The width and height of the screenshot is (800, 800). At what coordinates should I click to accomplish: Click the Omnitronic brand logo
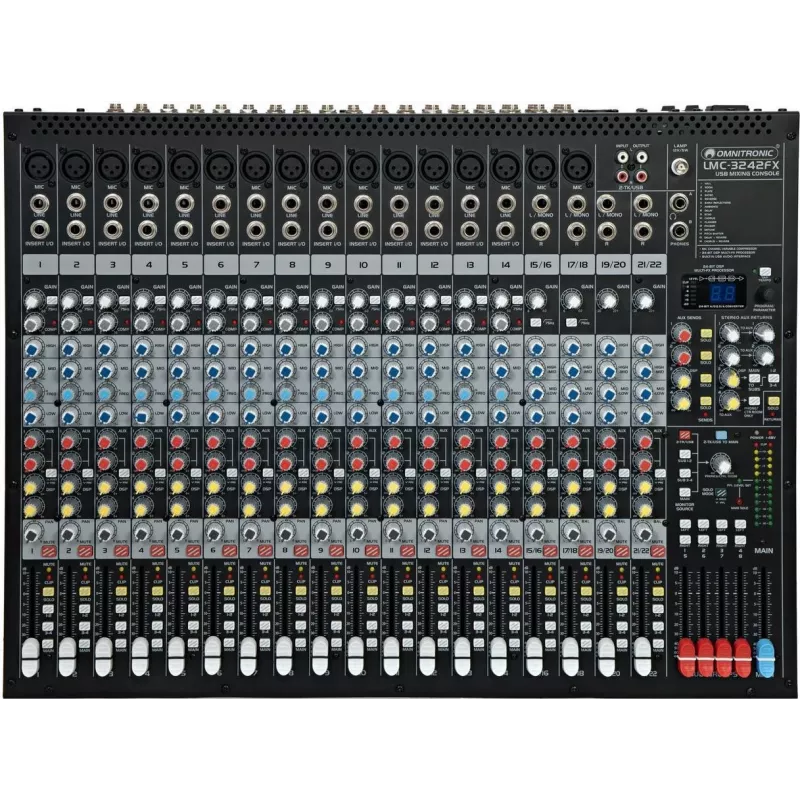tap(740, 153)
